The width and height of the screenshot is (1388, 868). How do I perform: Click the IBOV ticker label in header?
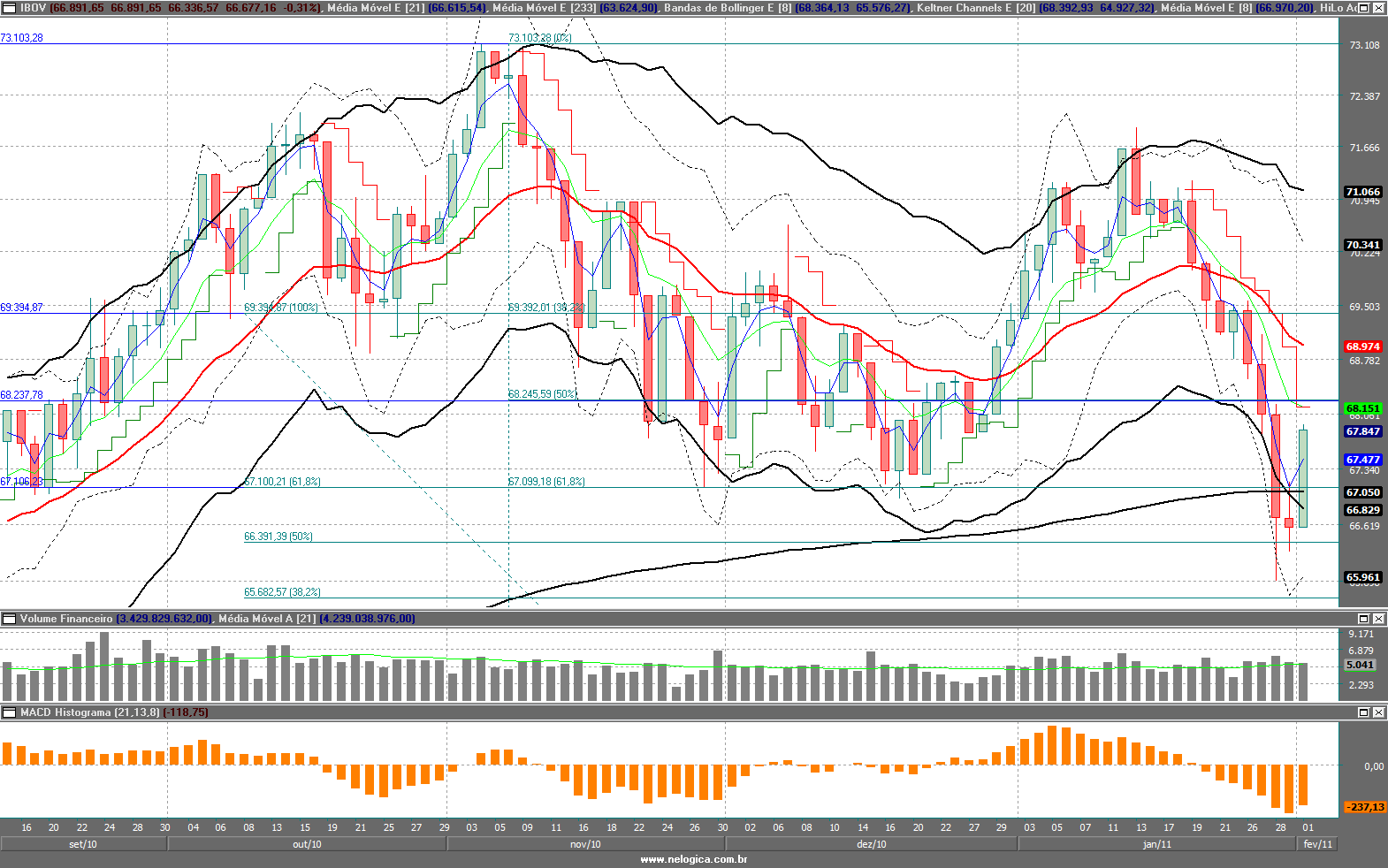coord(34,7)
